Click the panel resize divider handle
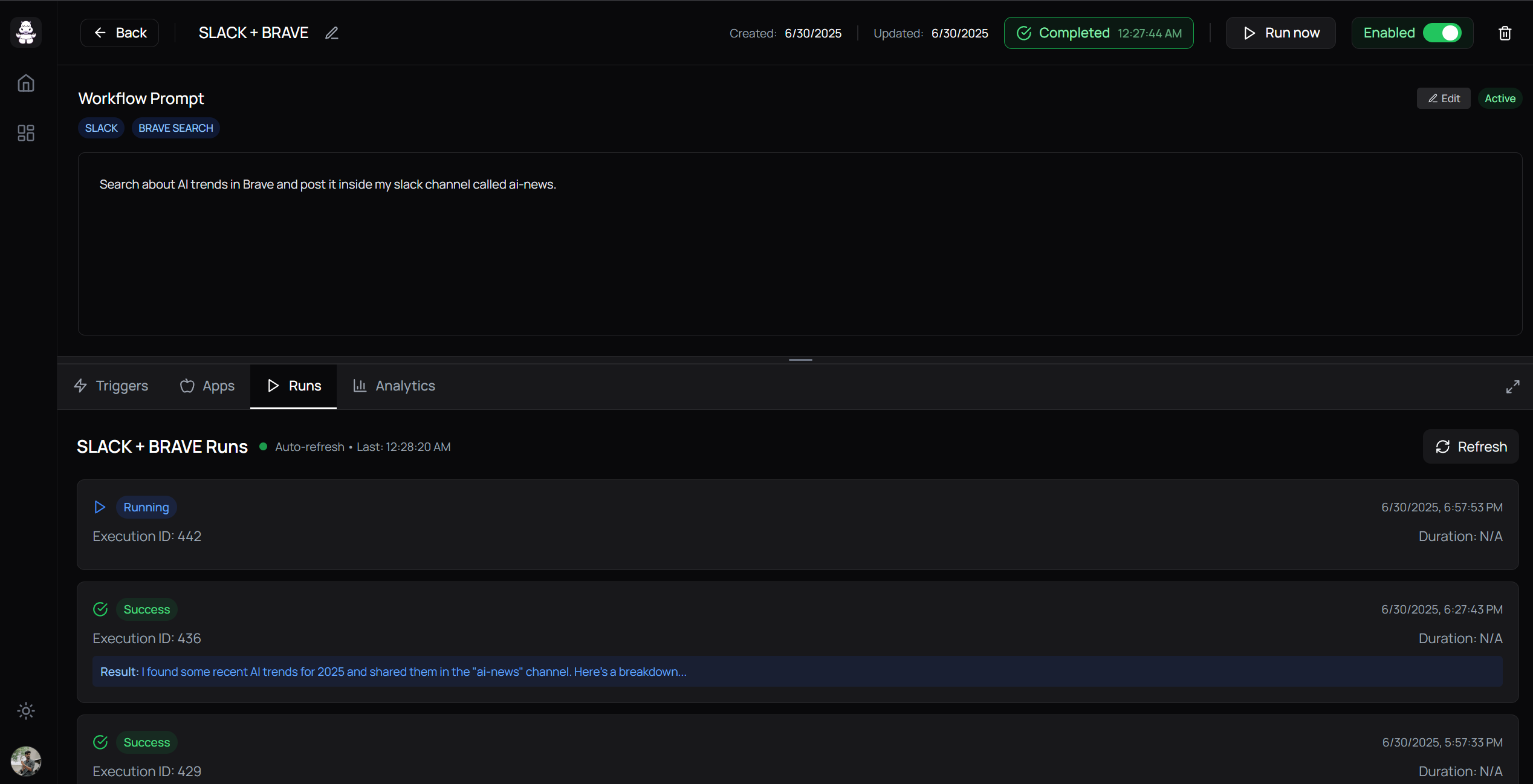This screenshot has width=1533, height=784. 800,360
